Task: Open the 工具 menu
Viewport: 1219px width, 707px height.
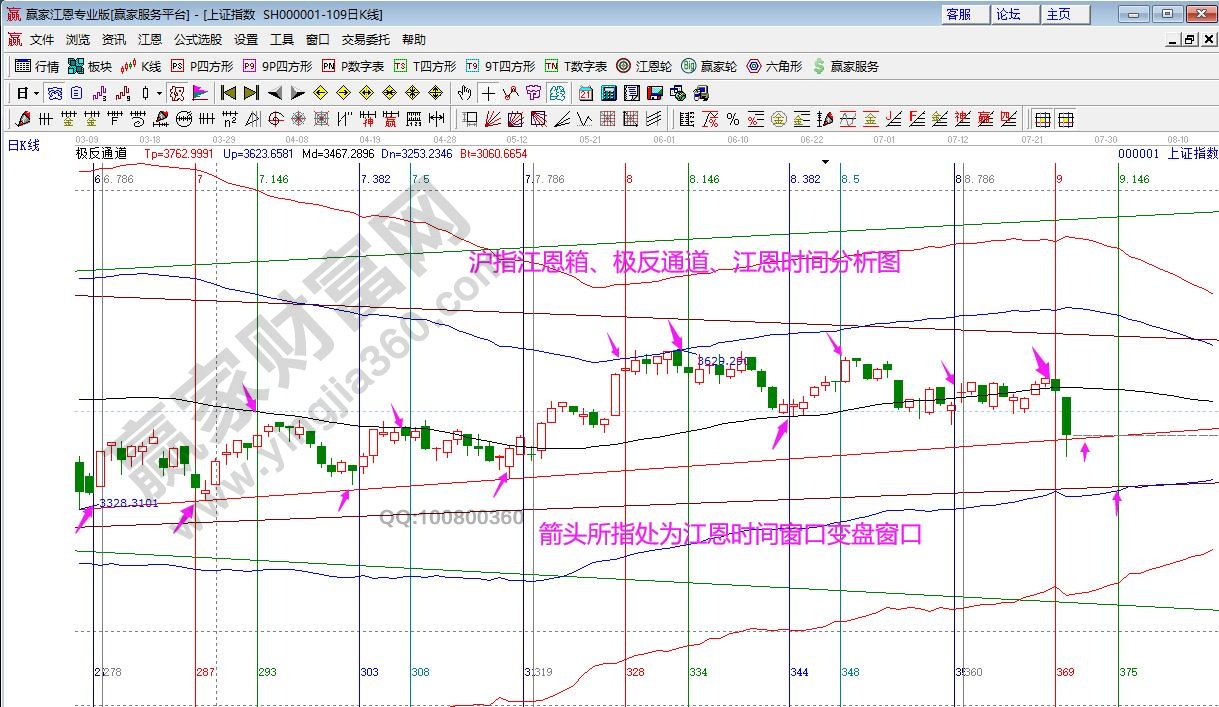Action: [281, 39]
